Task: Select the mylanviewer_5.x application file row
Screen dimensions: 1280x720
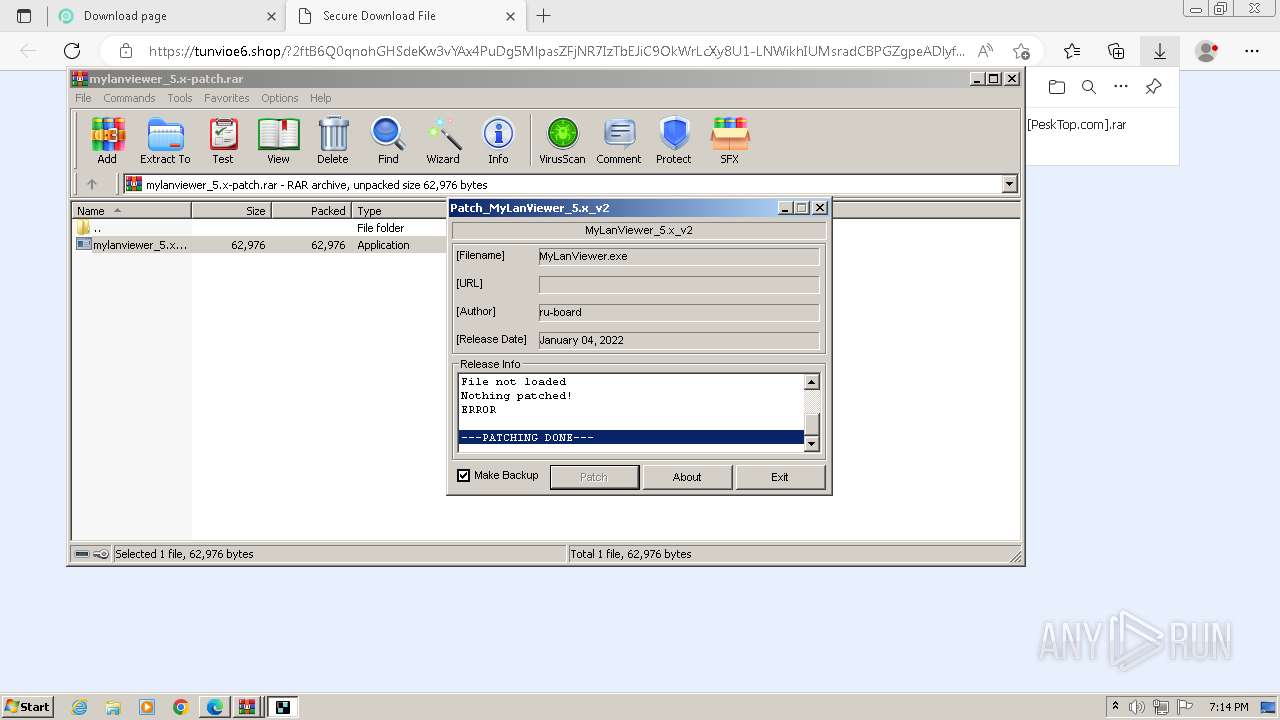Action: pos(260,245)
